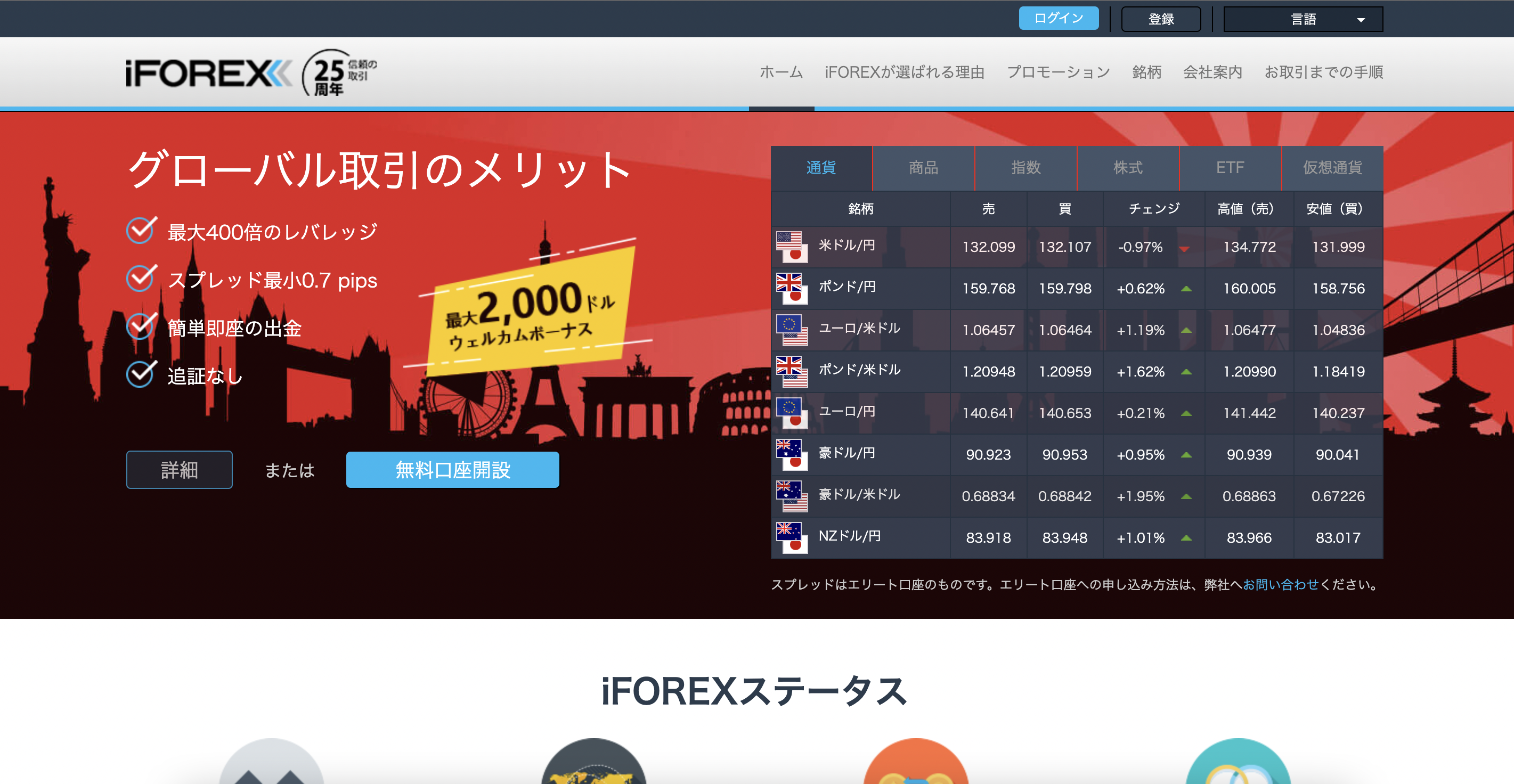Click checkmark icon beside 簡単即座の出金
Viewport: 1514px width, 784px height.
pos(142,325)
